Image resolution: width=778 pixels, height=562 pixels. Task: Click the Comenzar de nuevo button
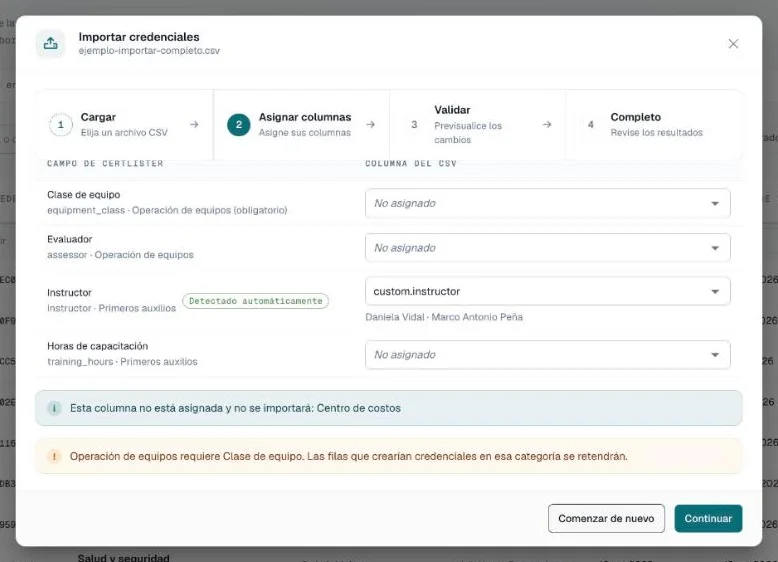pos(606,518)
